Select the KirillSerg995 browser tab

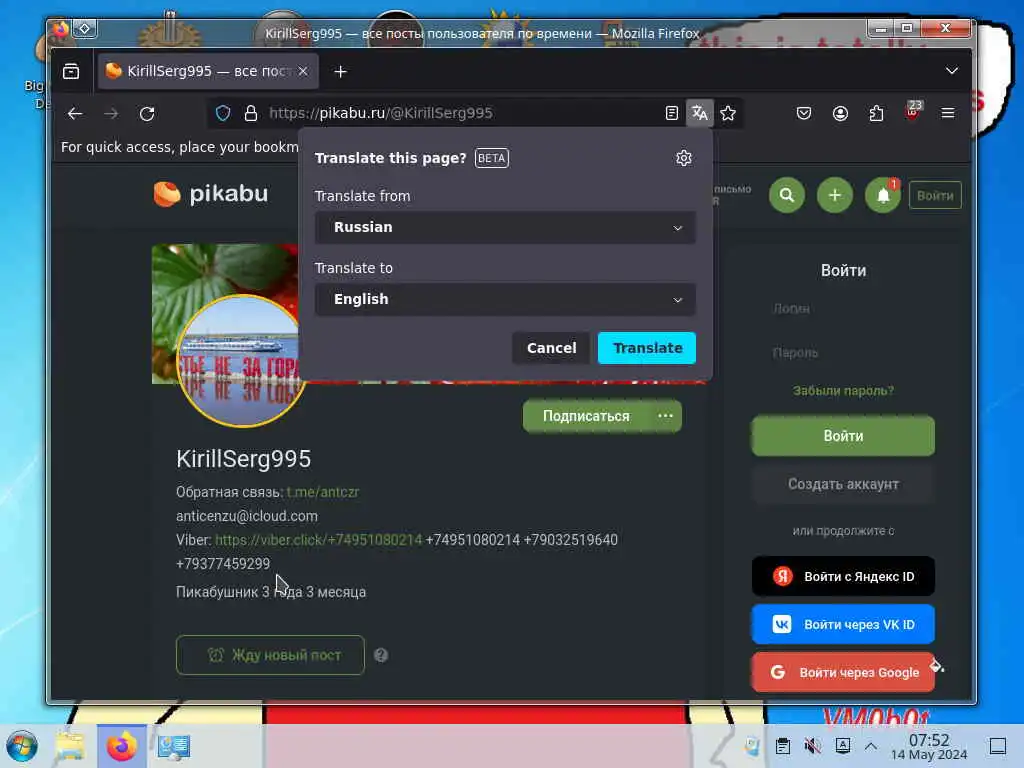208,71
